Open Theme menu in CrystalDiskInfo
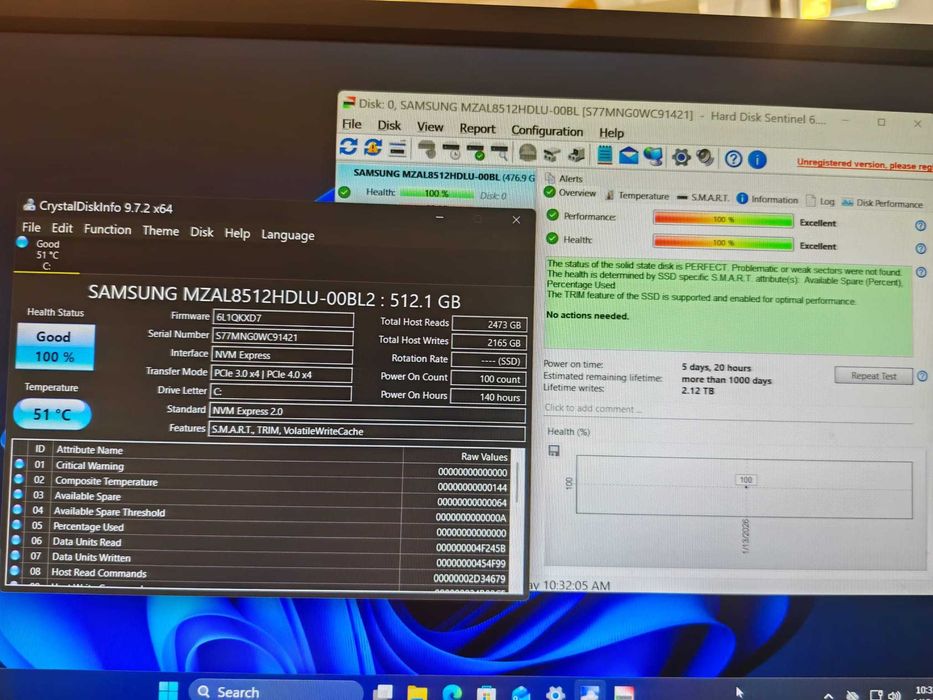This screenshot has height=700, width=933. point(161,231)
